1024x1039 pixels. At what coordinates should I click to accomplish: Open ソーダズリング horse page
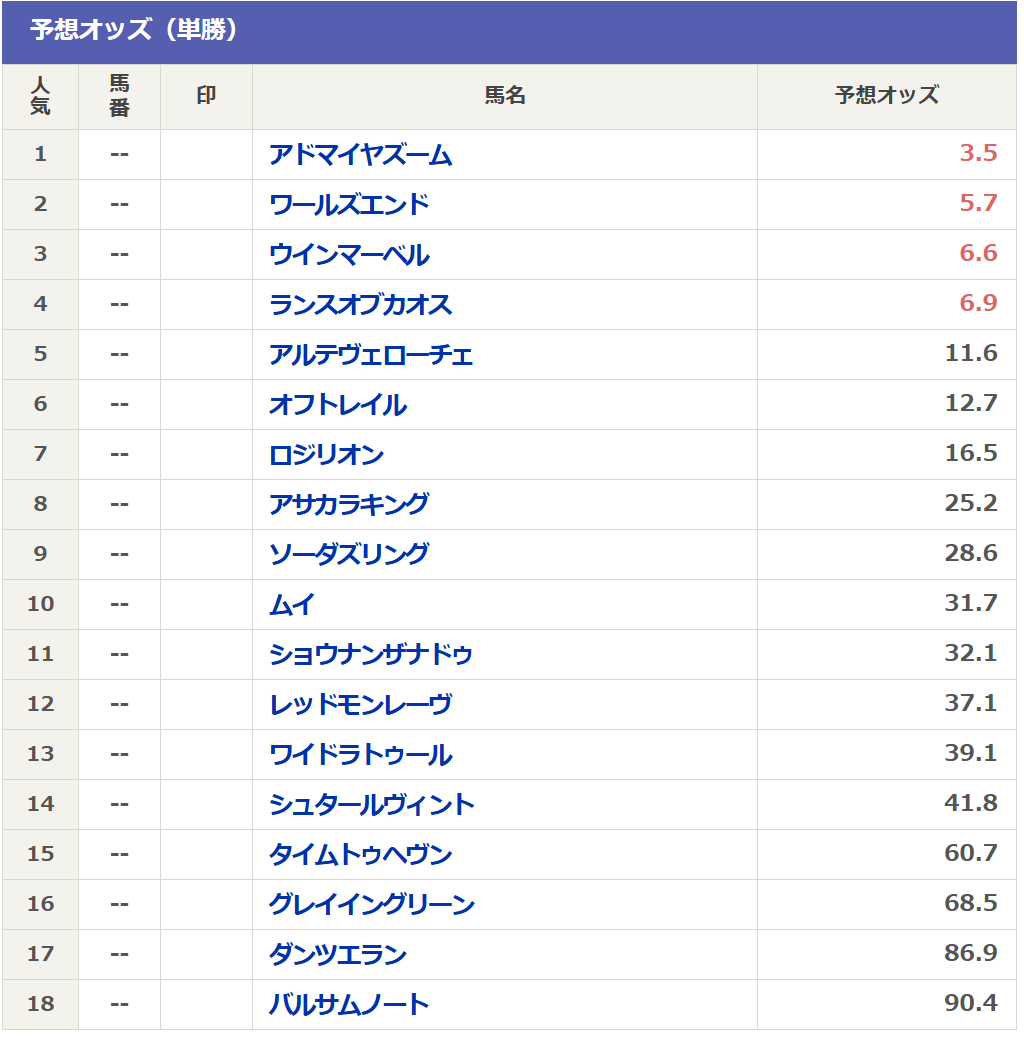349,555
